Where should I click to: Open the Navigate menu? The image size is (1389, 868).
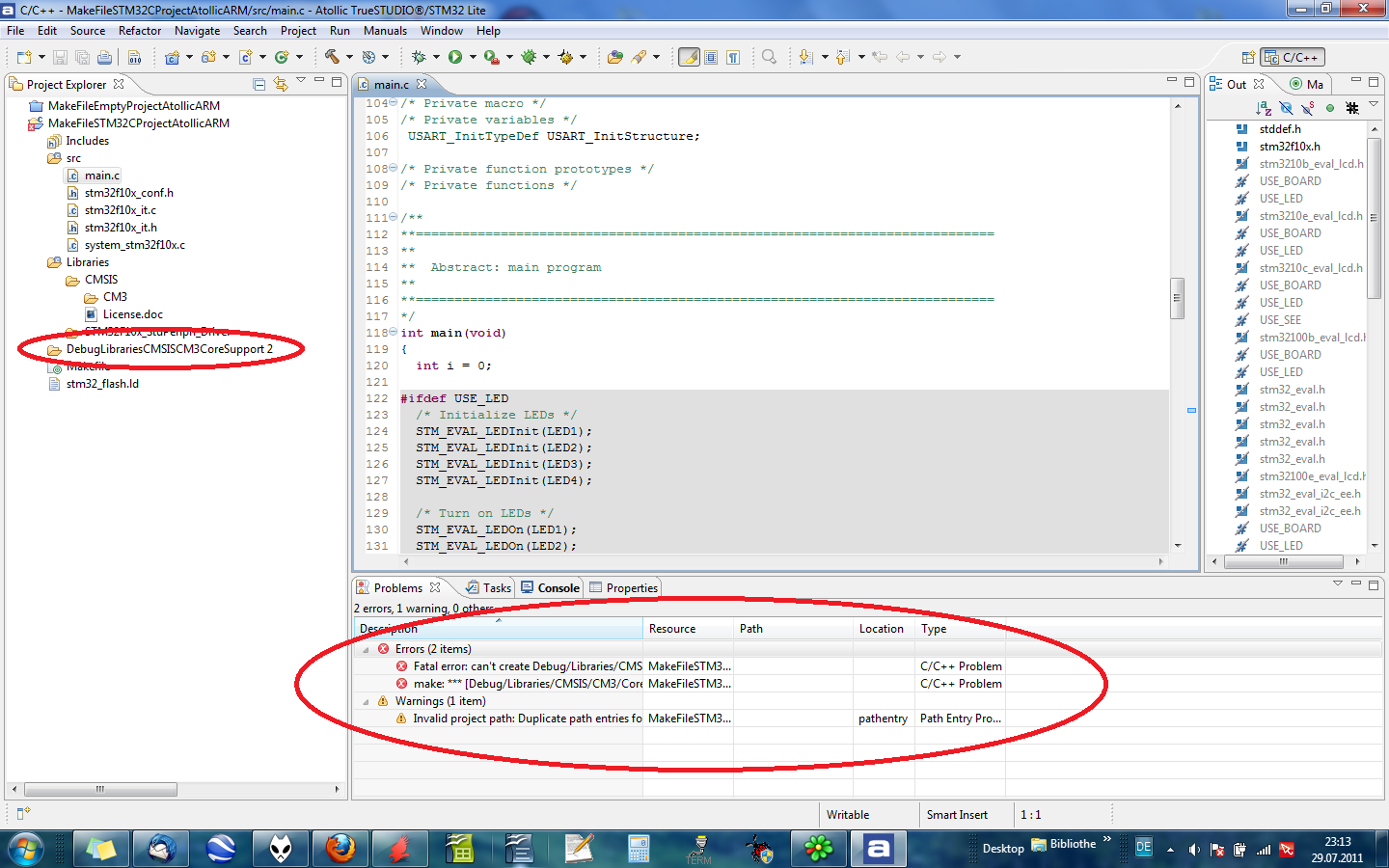pyautogui.click(x=198, y=31)
